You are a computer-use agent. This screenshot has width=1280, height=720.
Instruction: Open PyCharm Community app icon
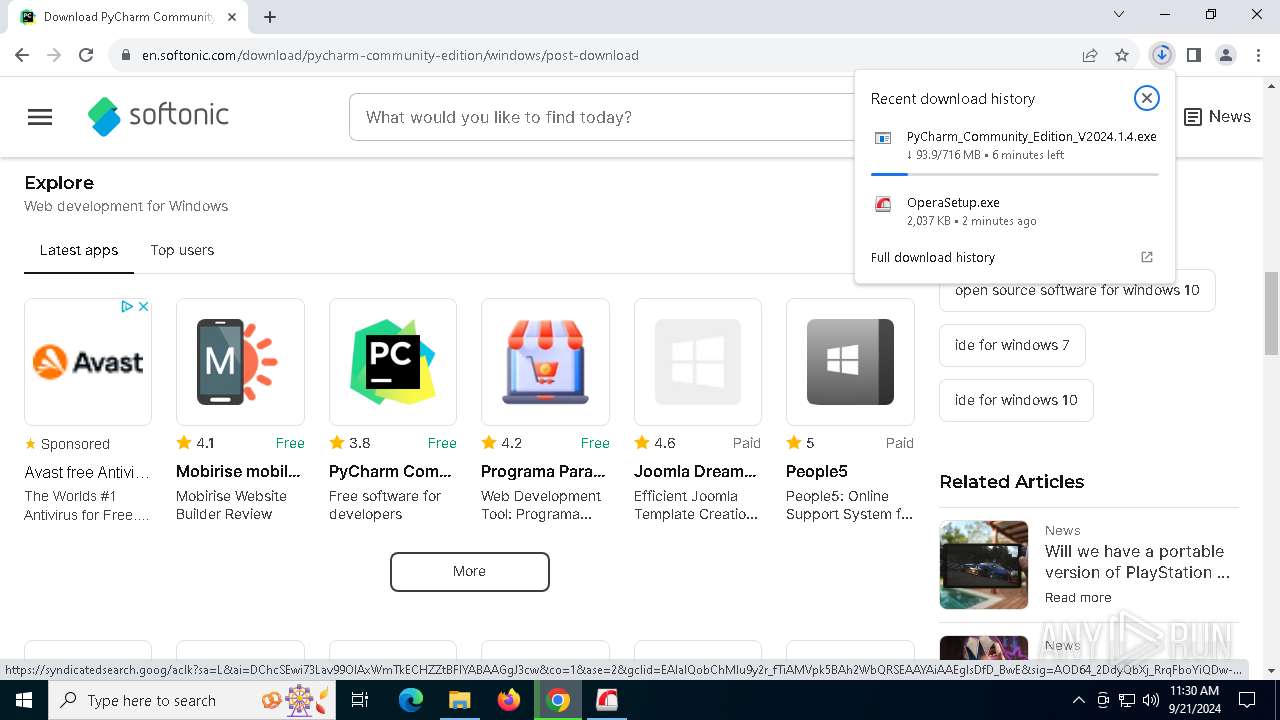pyautogui.click(x=393, y=362)
